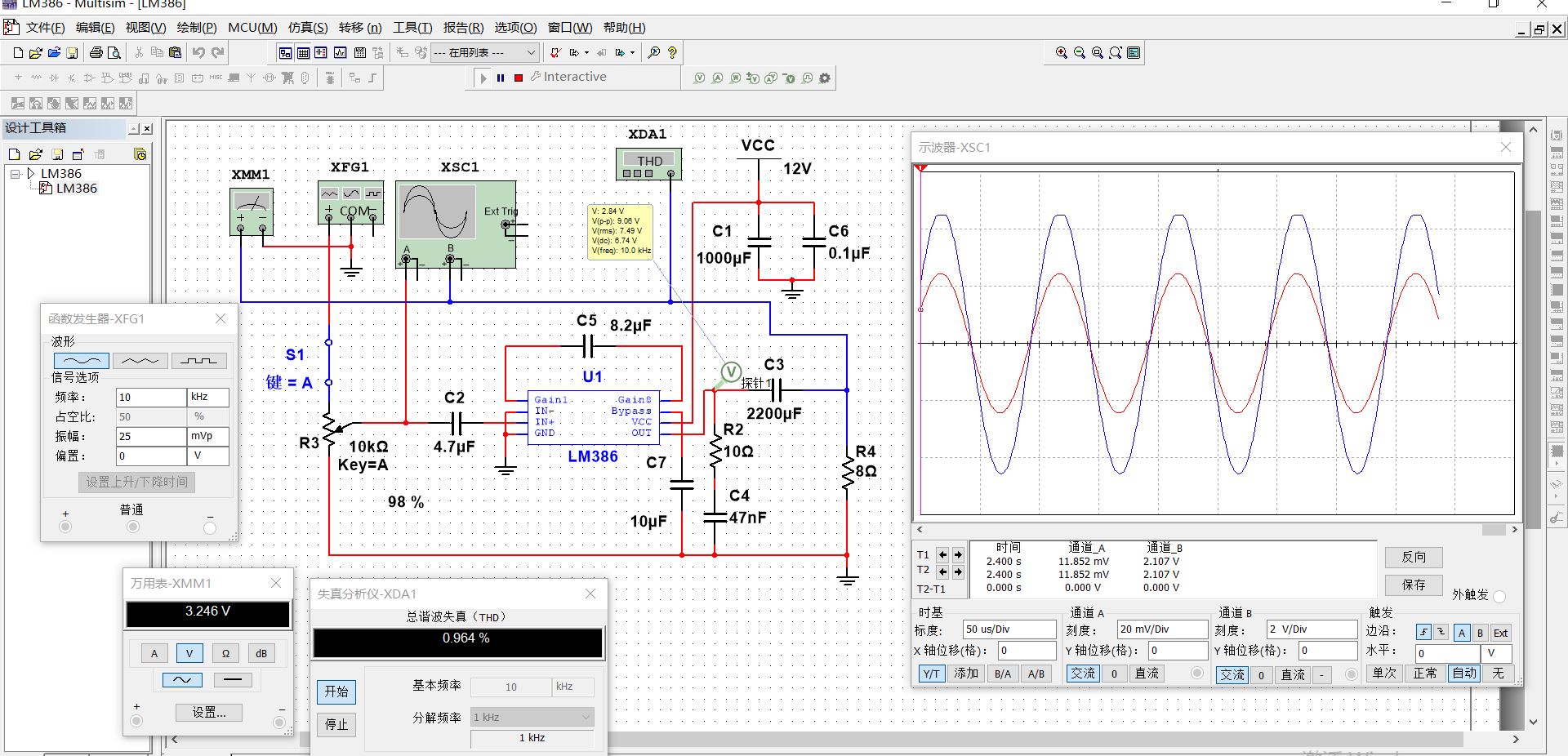Viewport: 1568px width, 756px height.
Task: Open the 帮助 menu
Action: click(x=625, y=28)
